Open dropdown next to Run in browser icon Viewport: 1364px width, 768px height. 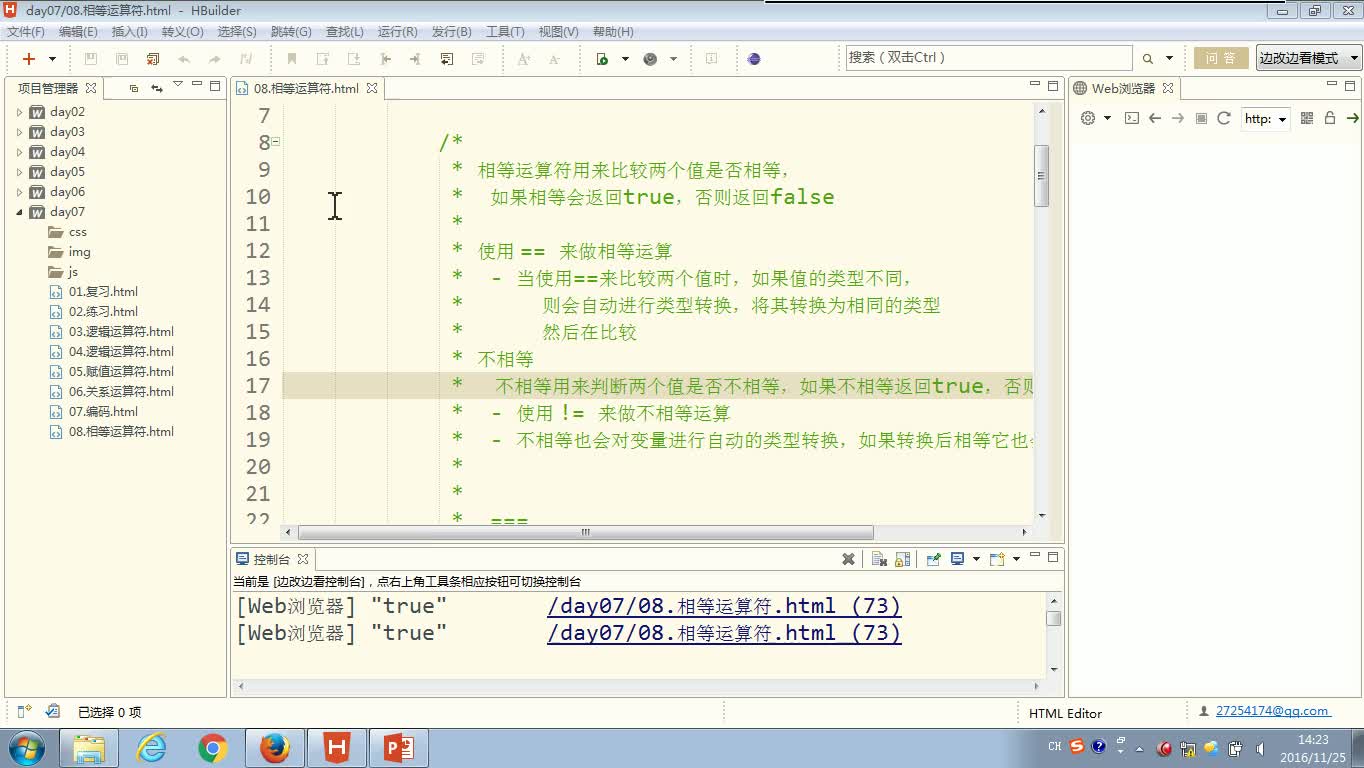point(625,59)
